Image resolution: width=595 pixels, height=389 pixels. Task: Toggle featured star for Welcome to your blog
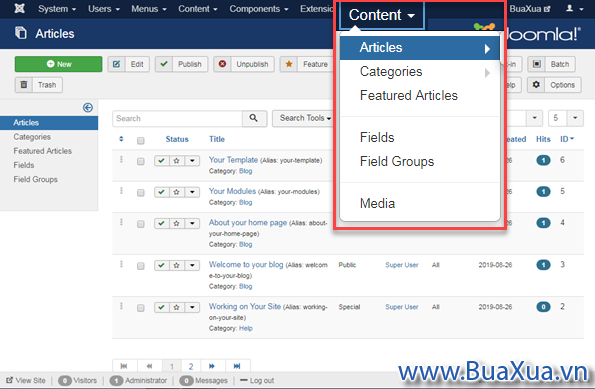(176, 265)
